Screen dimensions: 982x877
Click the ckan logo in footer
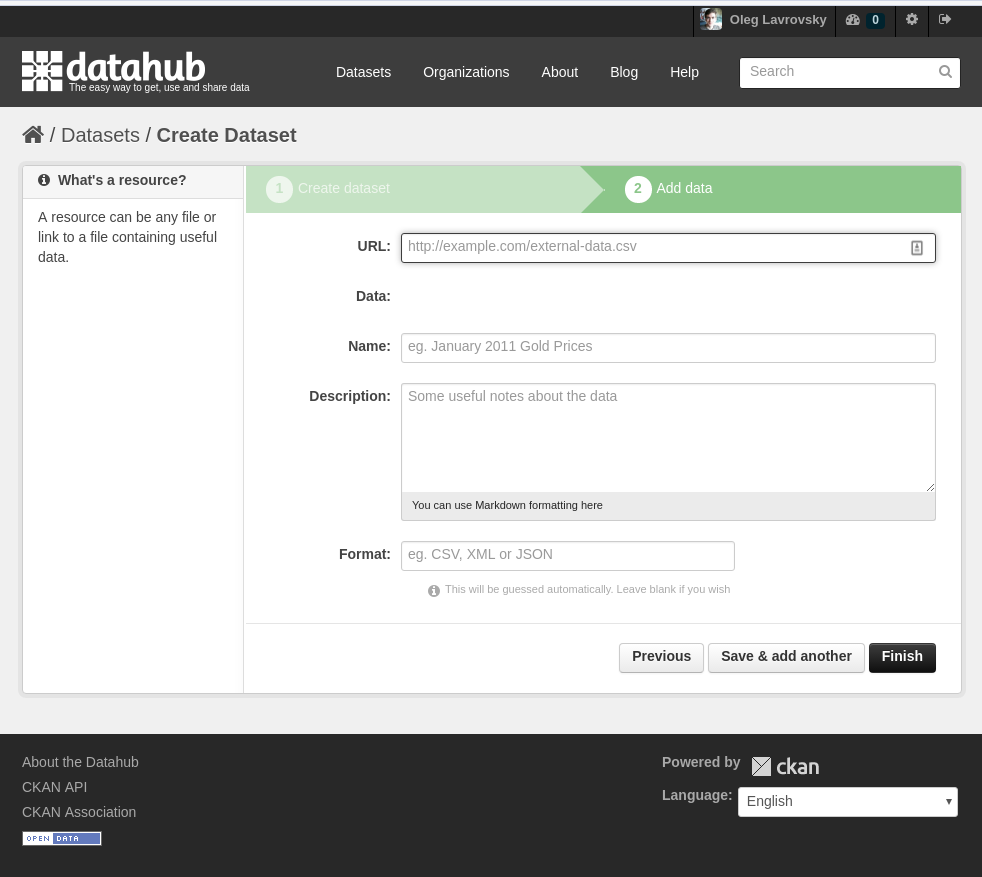pos(785,766)
